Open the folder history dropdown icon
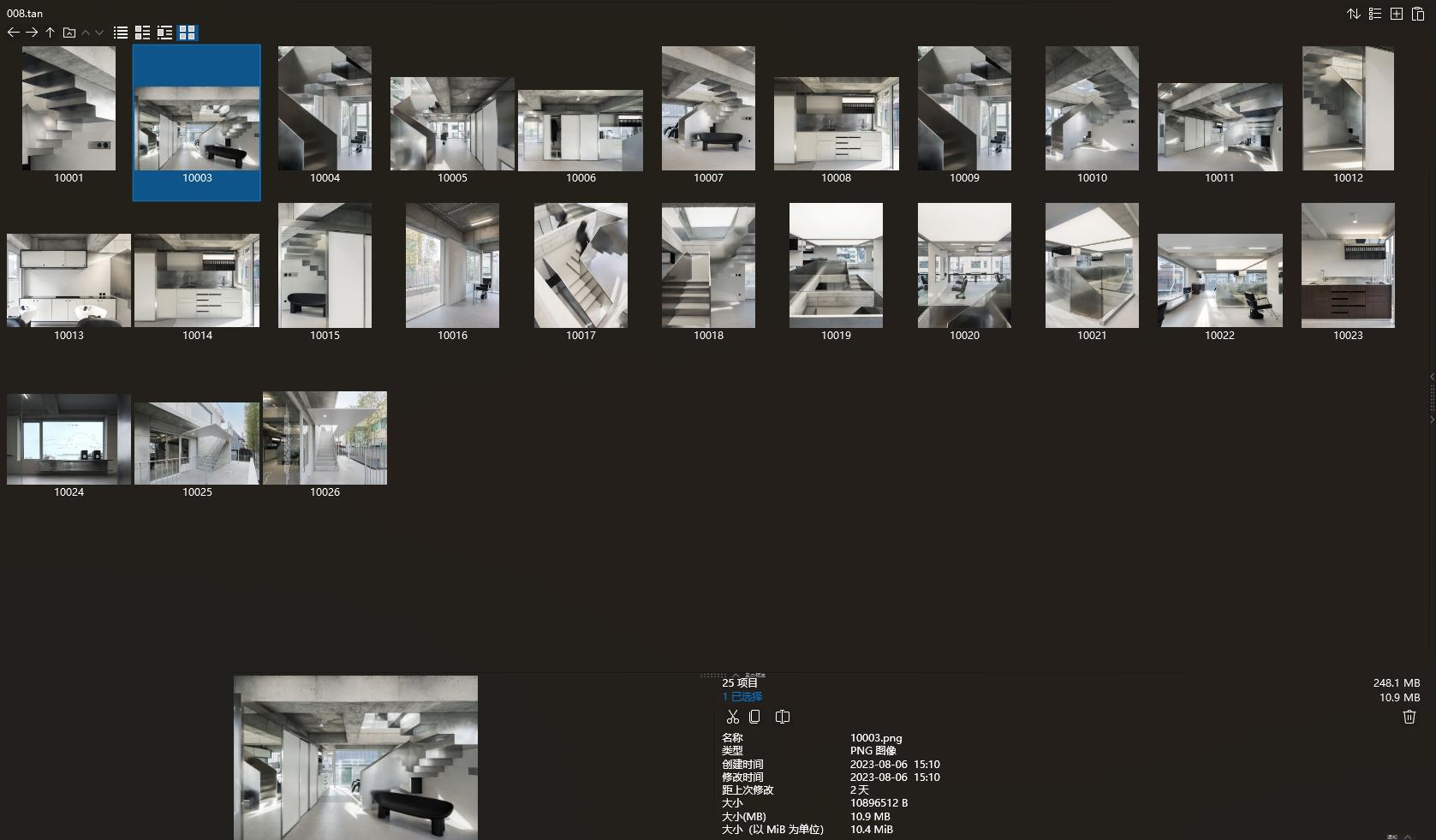 point(69,33)
